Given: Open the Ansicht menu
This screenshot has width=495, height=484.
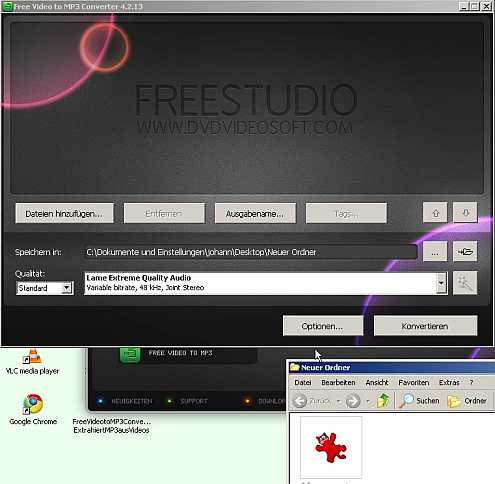Looking at the screenshot, I should (377, 383).
